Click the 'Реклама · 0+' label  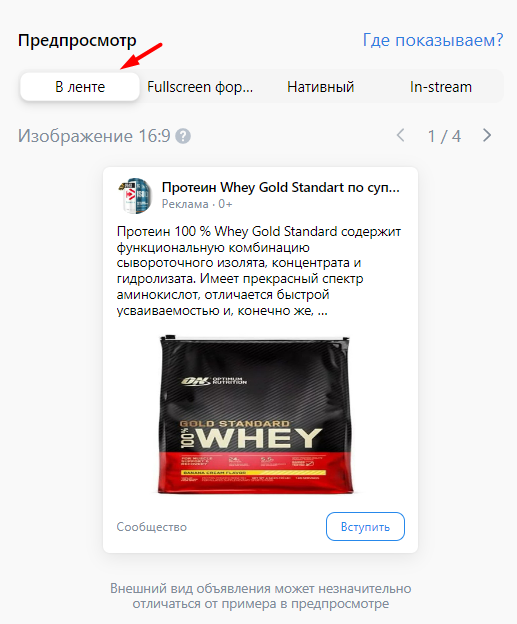[197, 204]
